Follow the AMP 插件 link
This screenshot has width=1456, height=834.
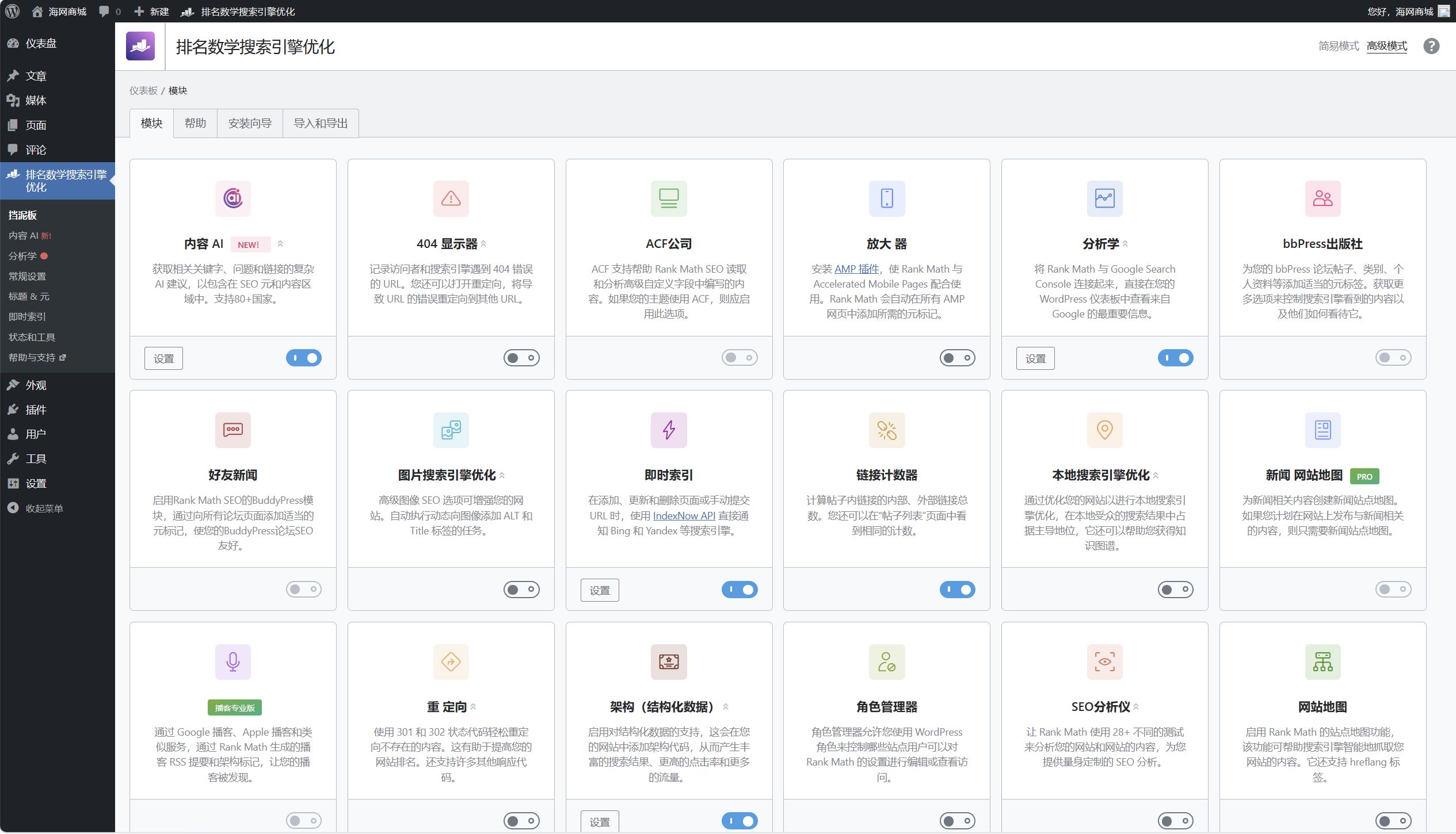tap(856, 269)
